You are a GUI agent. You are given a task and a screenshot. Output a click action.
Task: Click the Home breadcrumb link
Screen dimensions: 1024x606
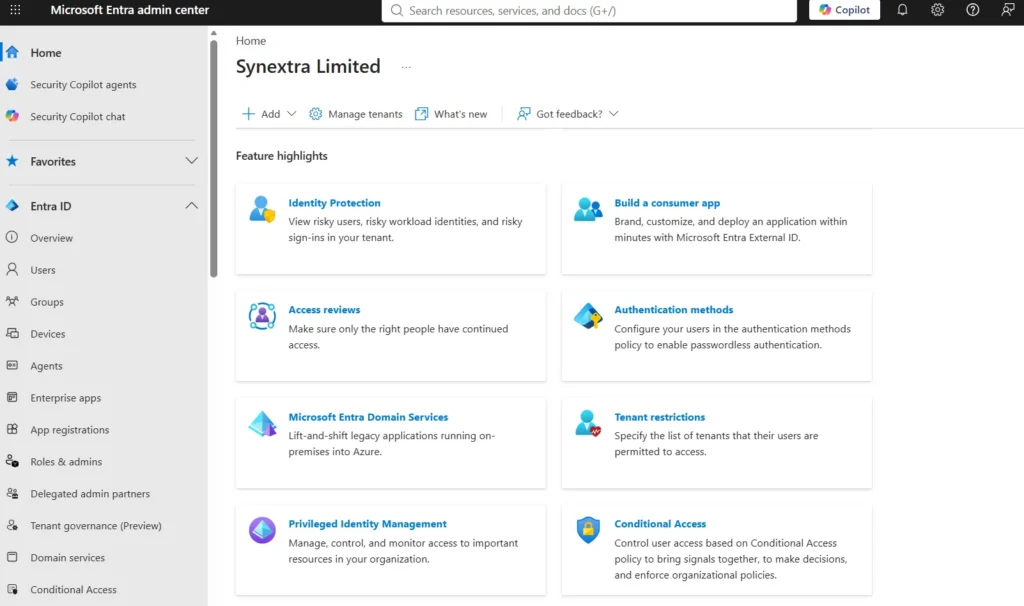click(251, 40)
